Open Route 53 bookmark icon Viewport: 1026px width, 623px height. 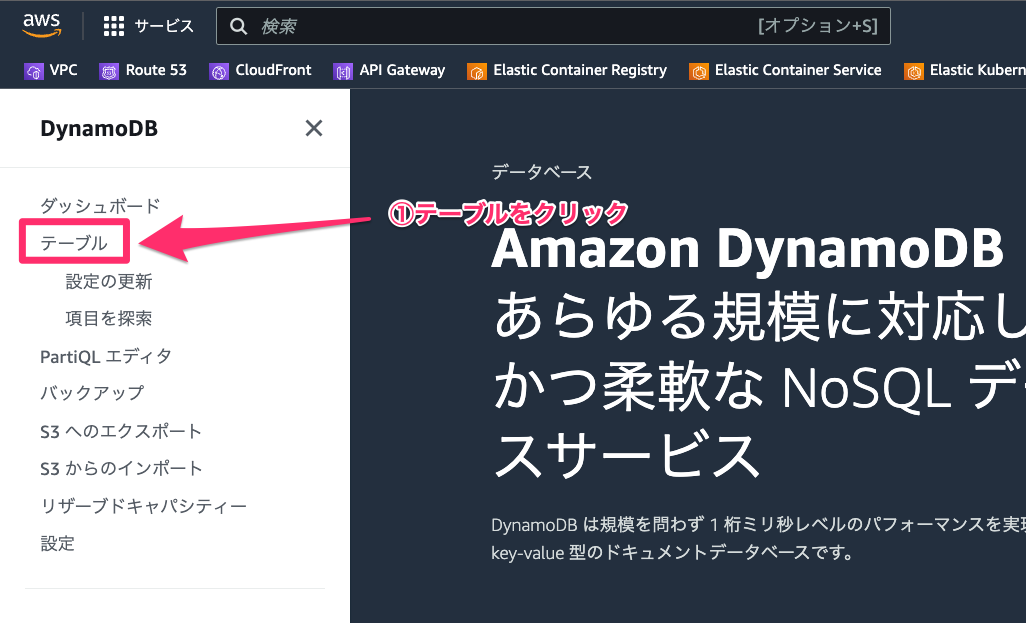[x=109, y=71]
